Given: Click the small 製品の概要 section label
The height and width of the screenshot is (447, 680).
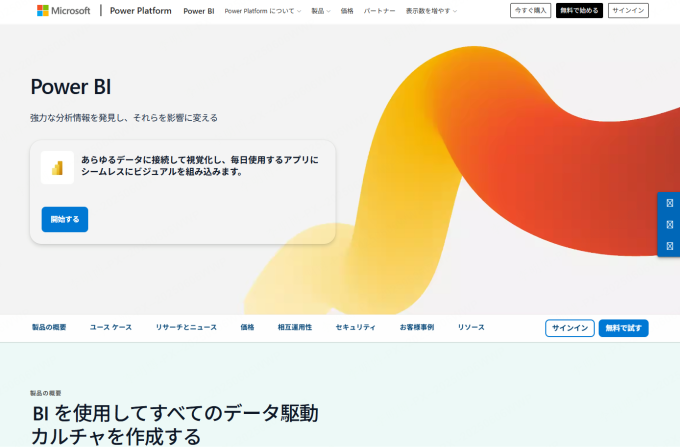Looking at the screenshot, I should (46, 393).
